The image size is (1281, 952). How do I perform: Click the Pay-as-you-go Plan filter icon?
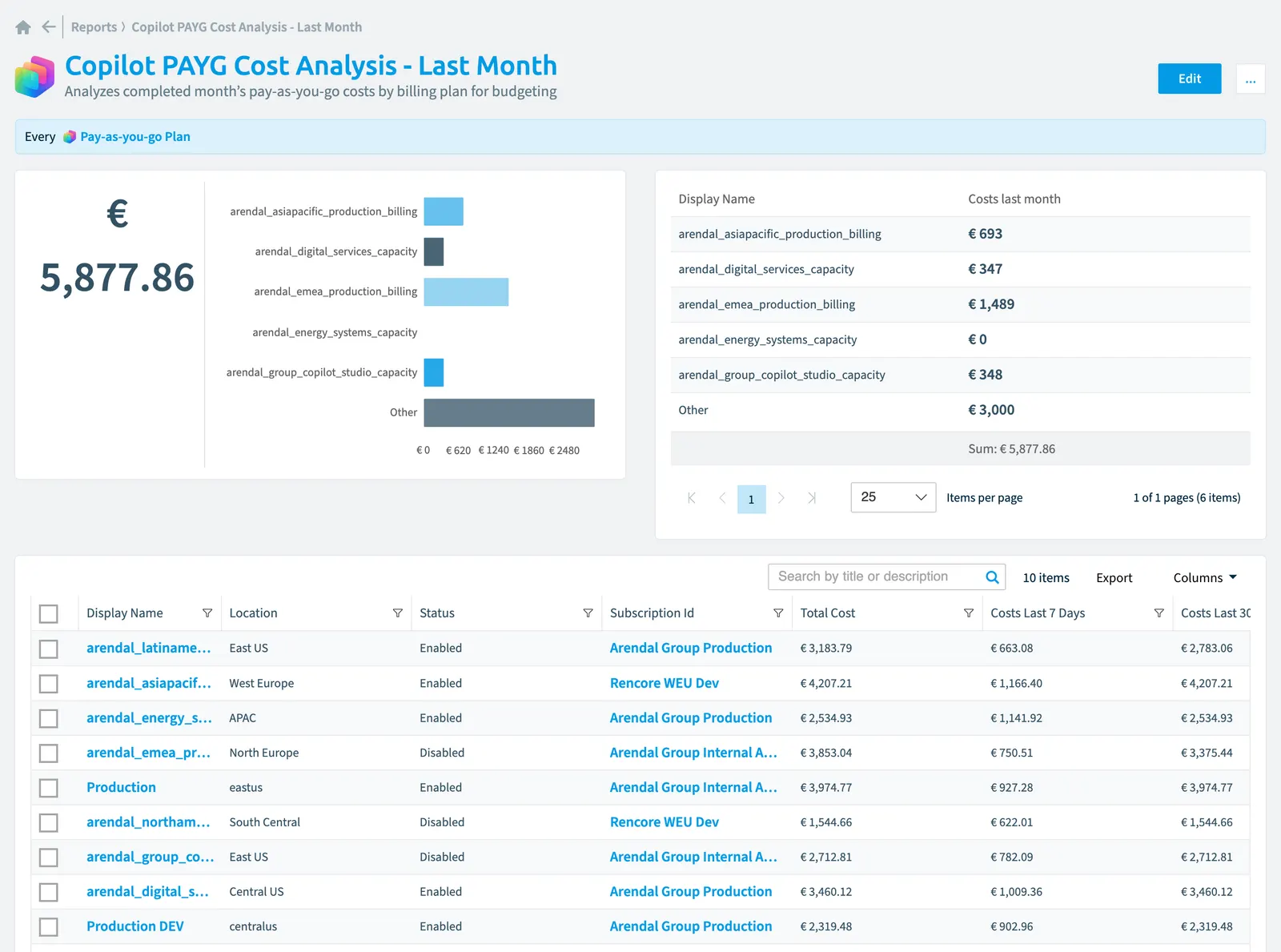[70, 137]
